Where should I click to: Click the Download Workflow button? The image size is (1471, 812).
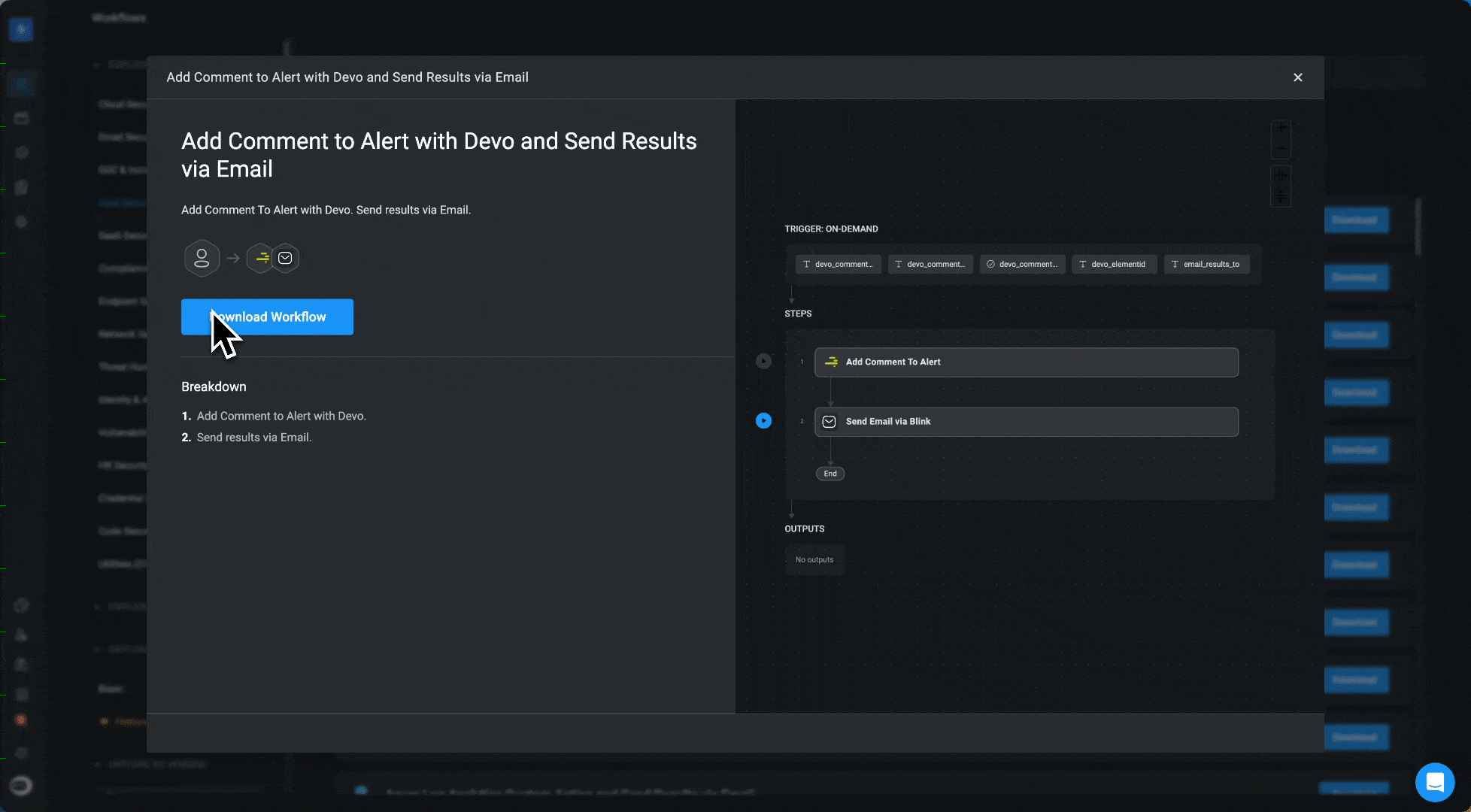[x=267, y=317]
